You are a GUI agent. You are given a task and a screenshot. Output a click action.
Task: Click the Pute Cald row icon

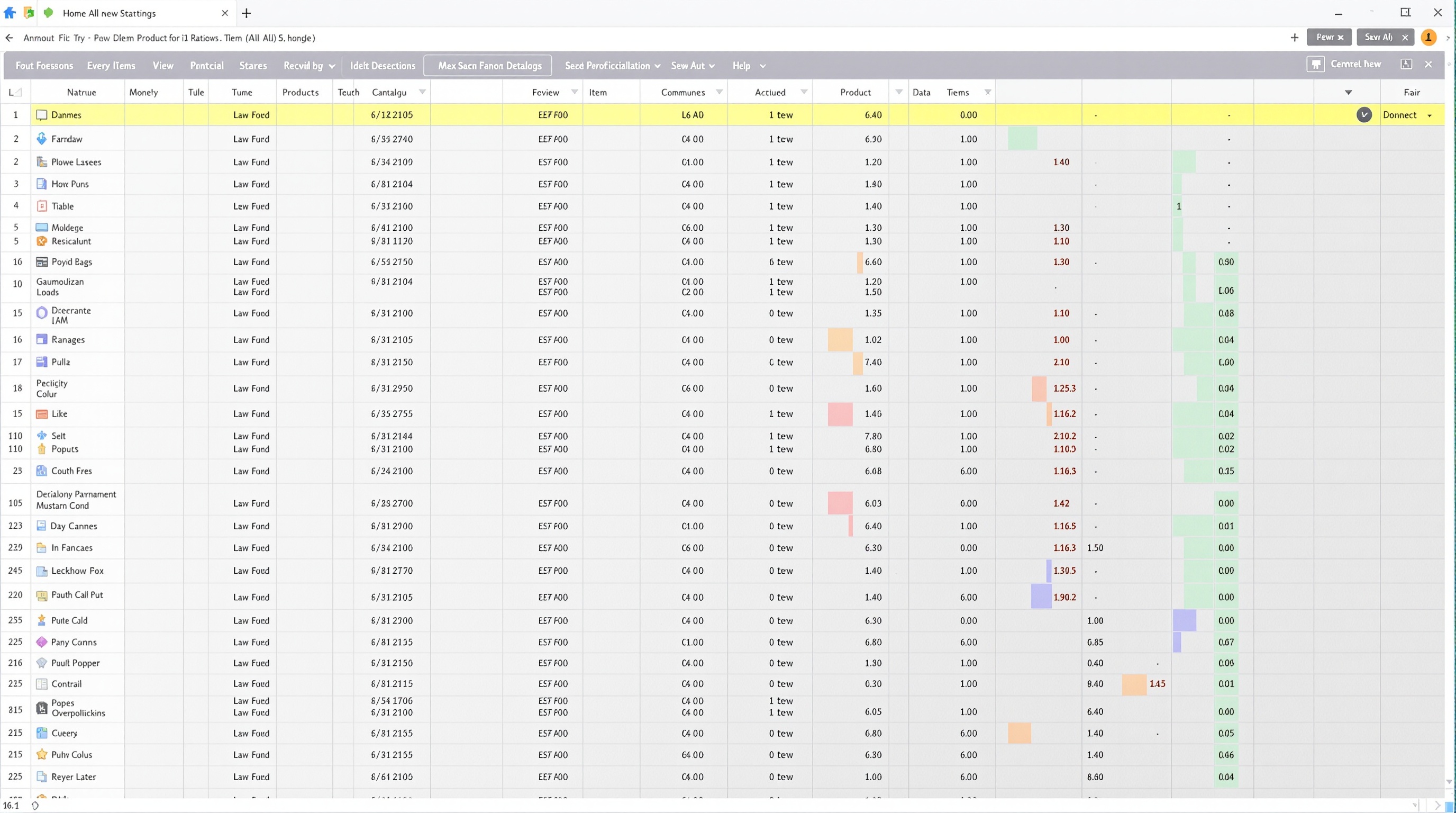[41, 620]
